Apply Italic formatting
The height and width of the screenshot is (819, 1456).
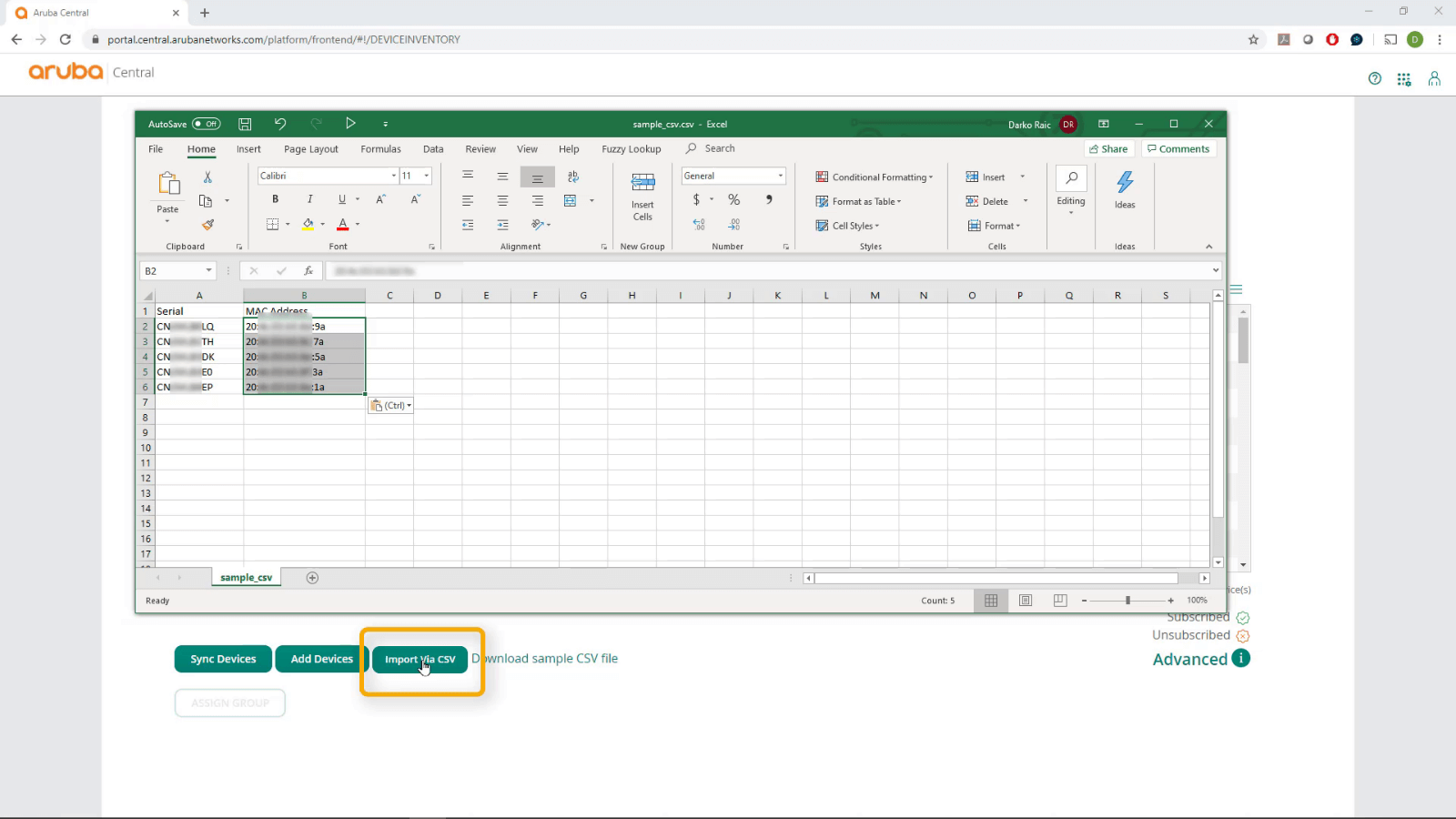pyautogui.click(x=309, y=199)
